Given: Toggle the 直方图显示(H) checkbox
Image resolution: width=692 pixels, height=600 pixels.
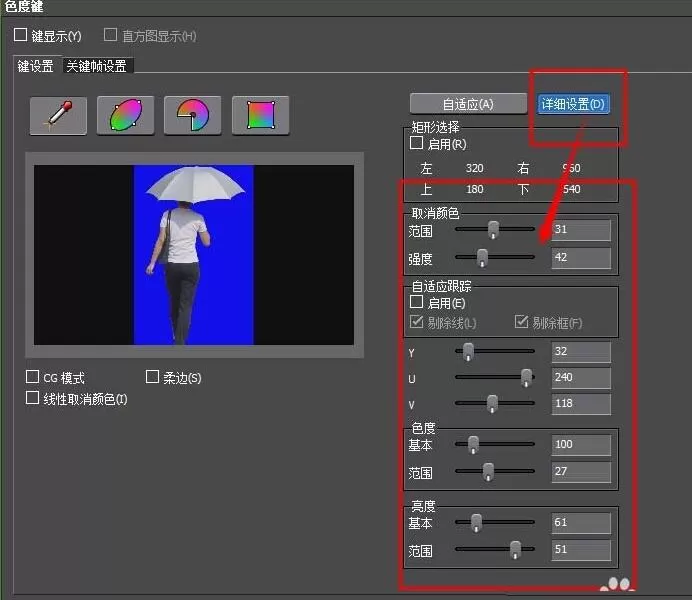Looking at the screenshot, I should click(110, 35).
